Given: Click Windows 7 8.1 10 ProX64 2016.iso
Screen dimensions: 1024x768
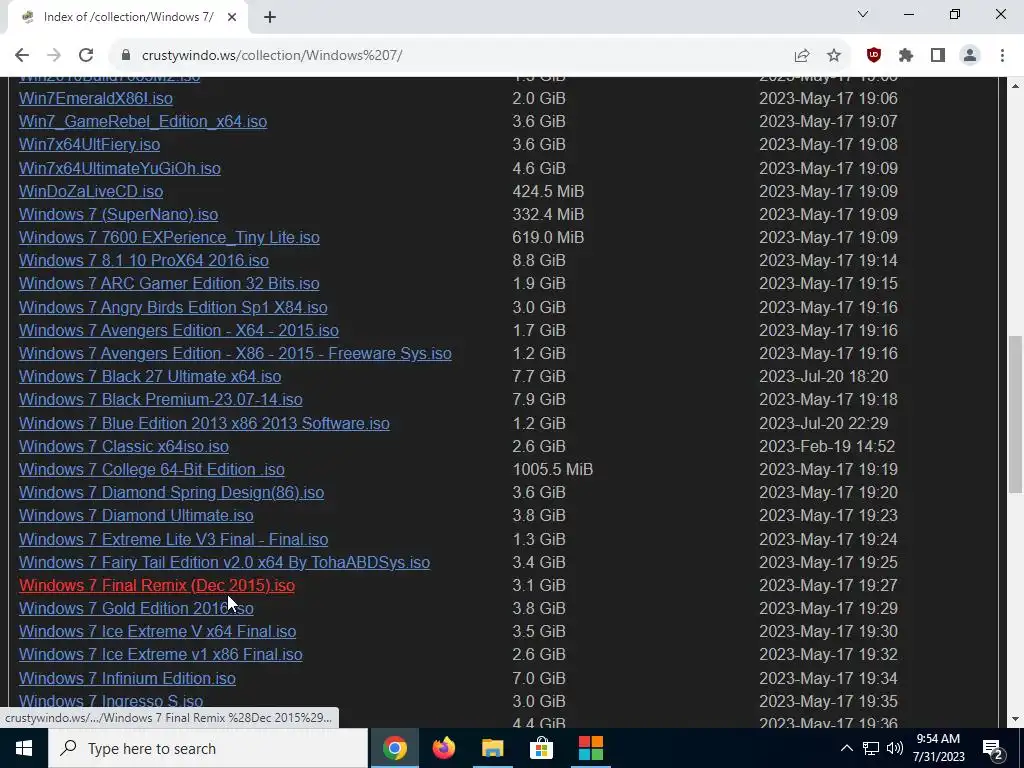Looking at the screenshot, I should (144, 260).
